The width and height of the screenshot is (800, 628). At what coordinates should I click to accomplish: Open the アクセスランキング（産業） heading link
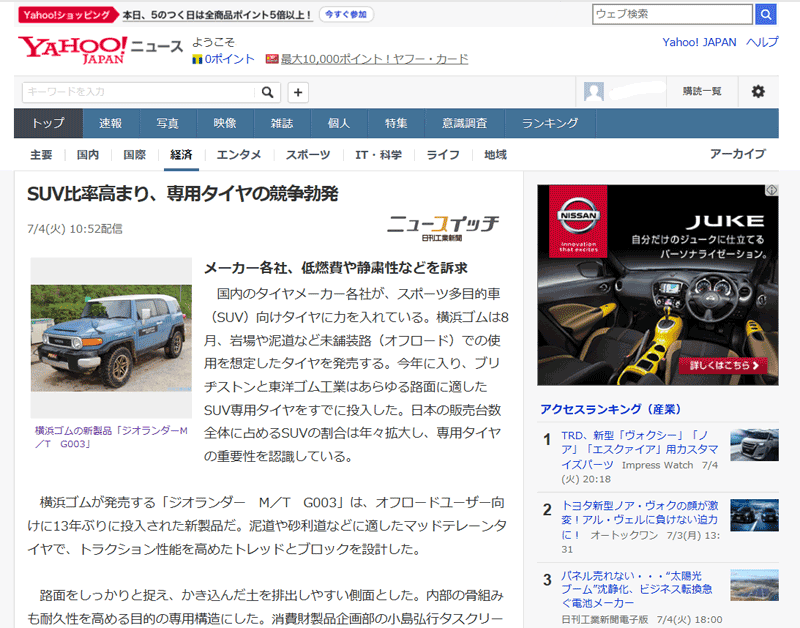[x=611, y=409]
